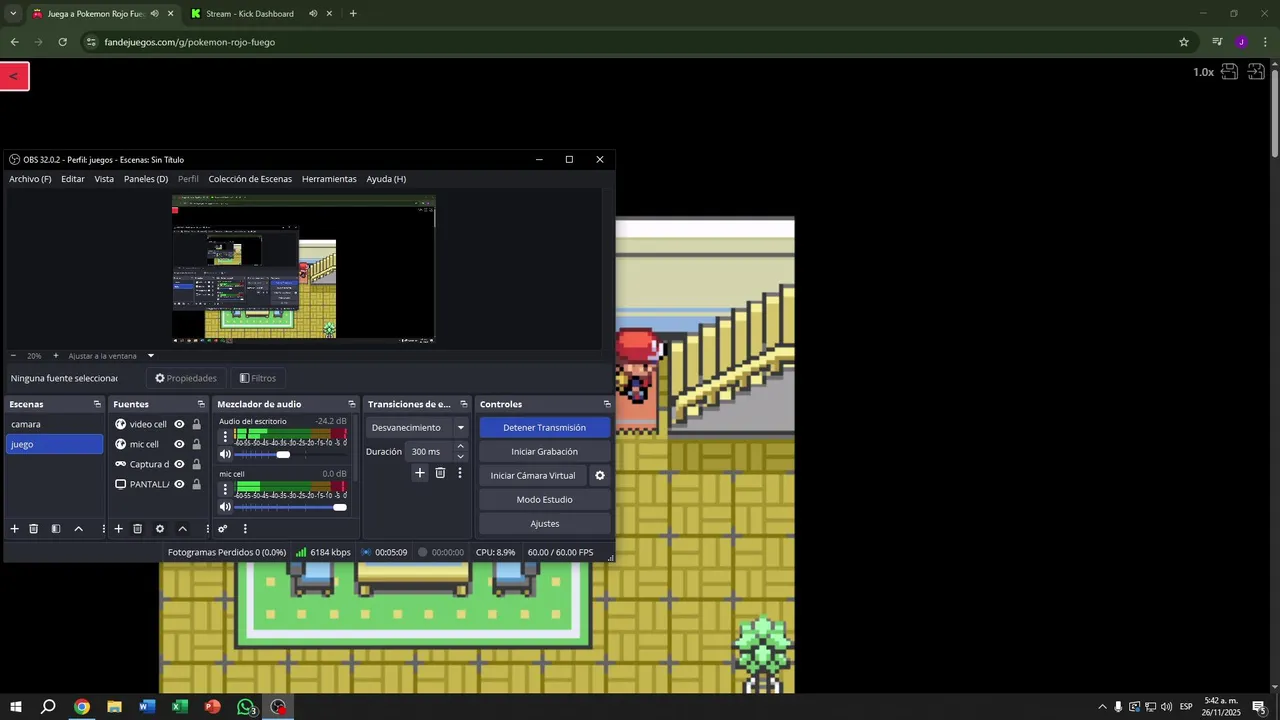Viewport: 1280px width, 720px height.
Task: Hide the mic cell source with its eye icon
Action: [x=179, y=444]
